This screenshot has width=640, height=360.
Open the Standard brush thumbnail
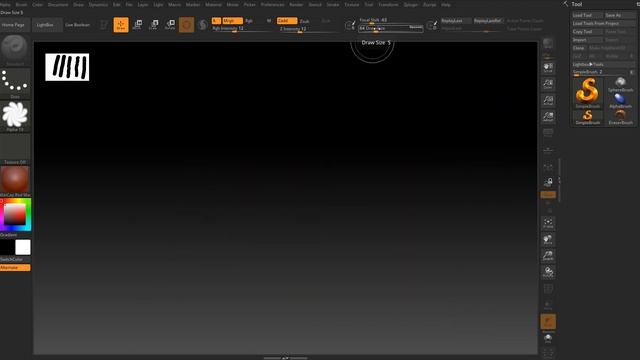pos(15,50)
